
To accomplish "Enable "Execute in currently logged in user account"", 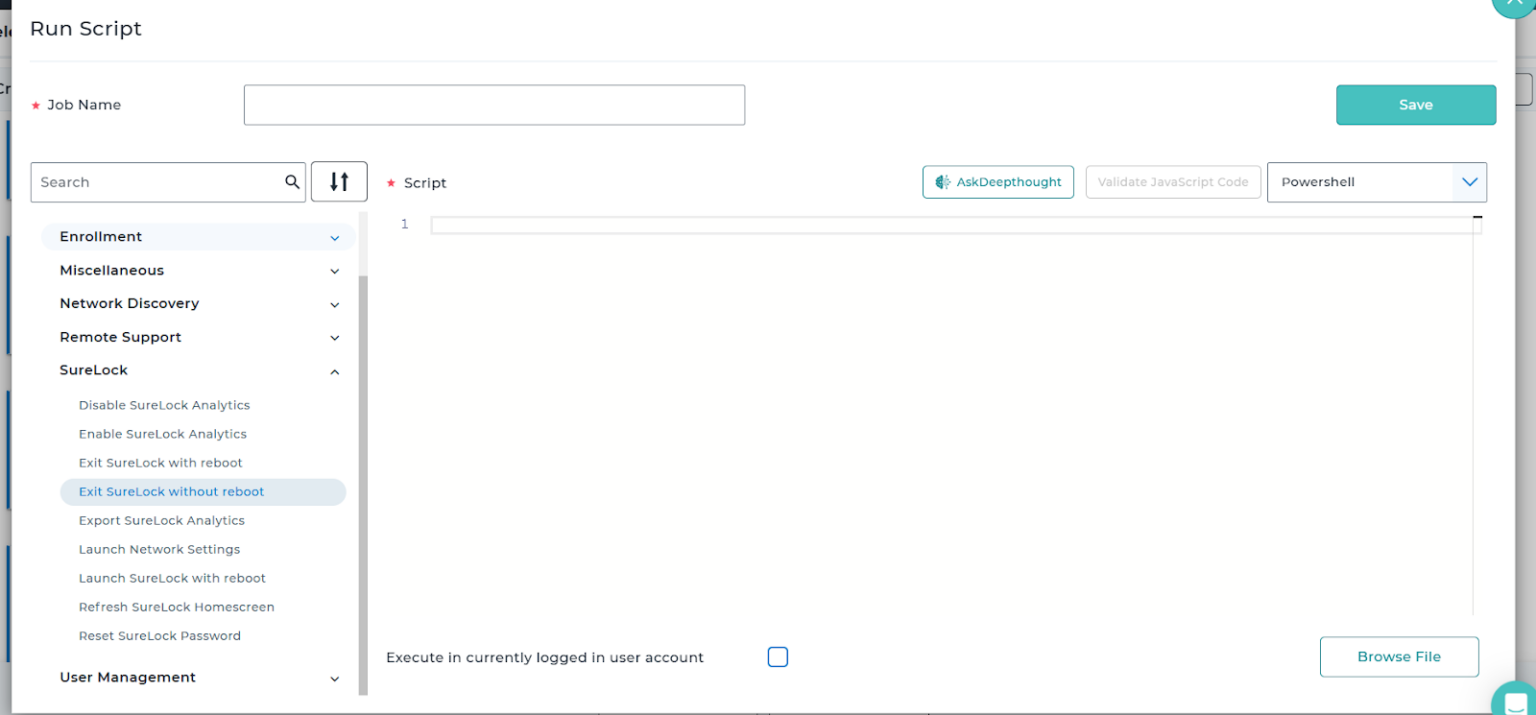I will [x=777, y=657].
